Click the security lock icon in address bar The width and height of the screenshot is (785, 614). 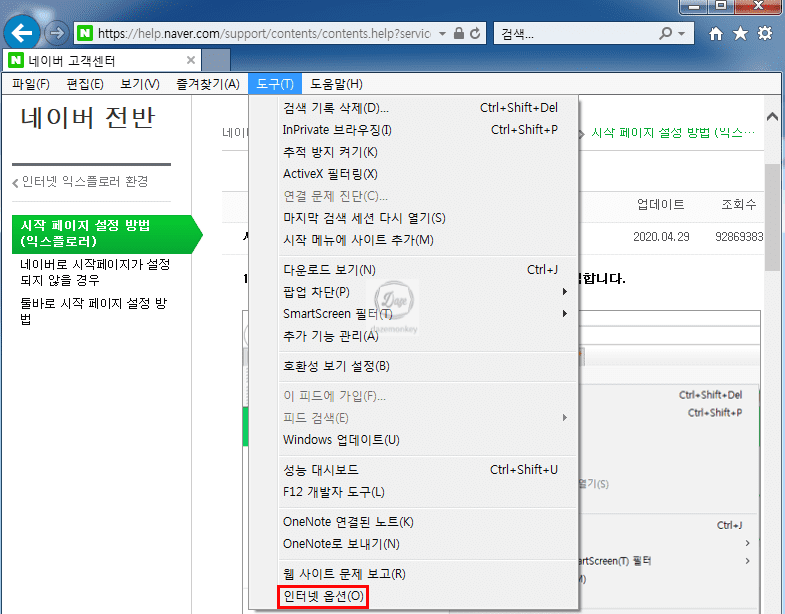click(459, 34)
